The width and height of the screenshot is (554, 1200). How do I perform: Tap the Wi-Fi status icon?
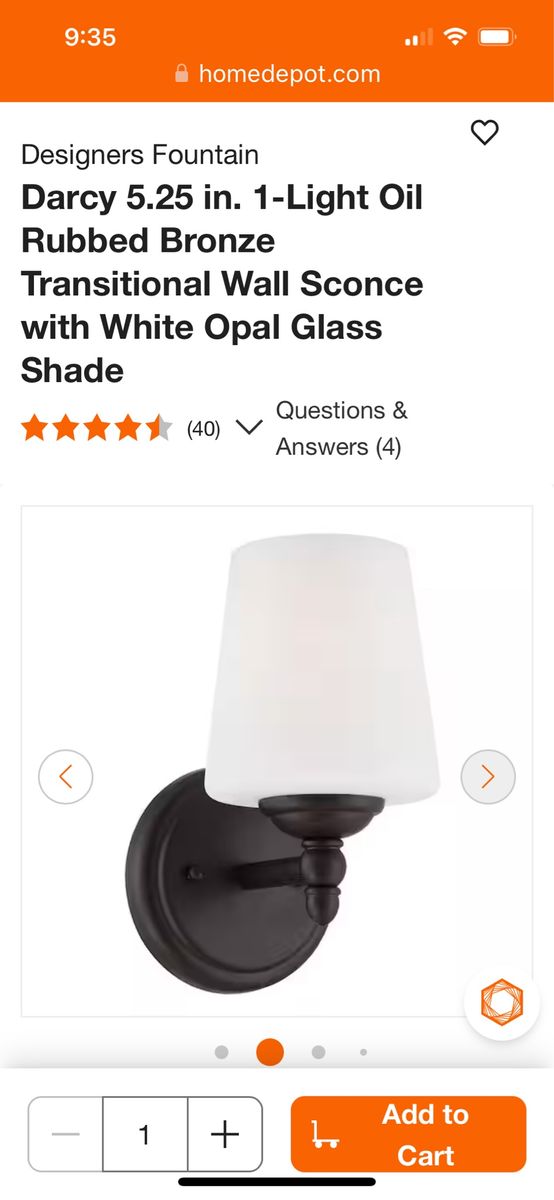coord(455,38)
